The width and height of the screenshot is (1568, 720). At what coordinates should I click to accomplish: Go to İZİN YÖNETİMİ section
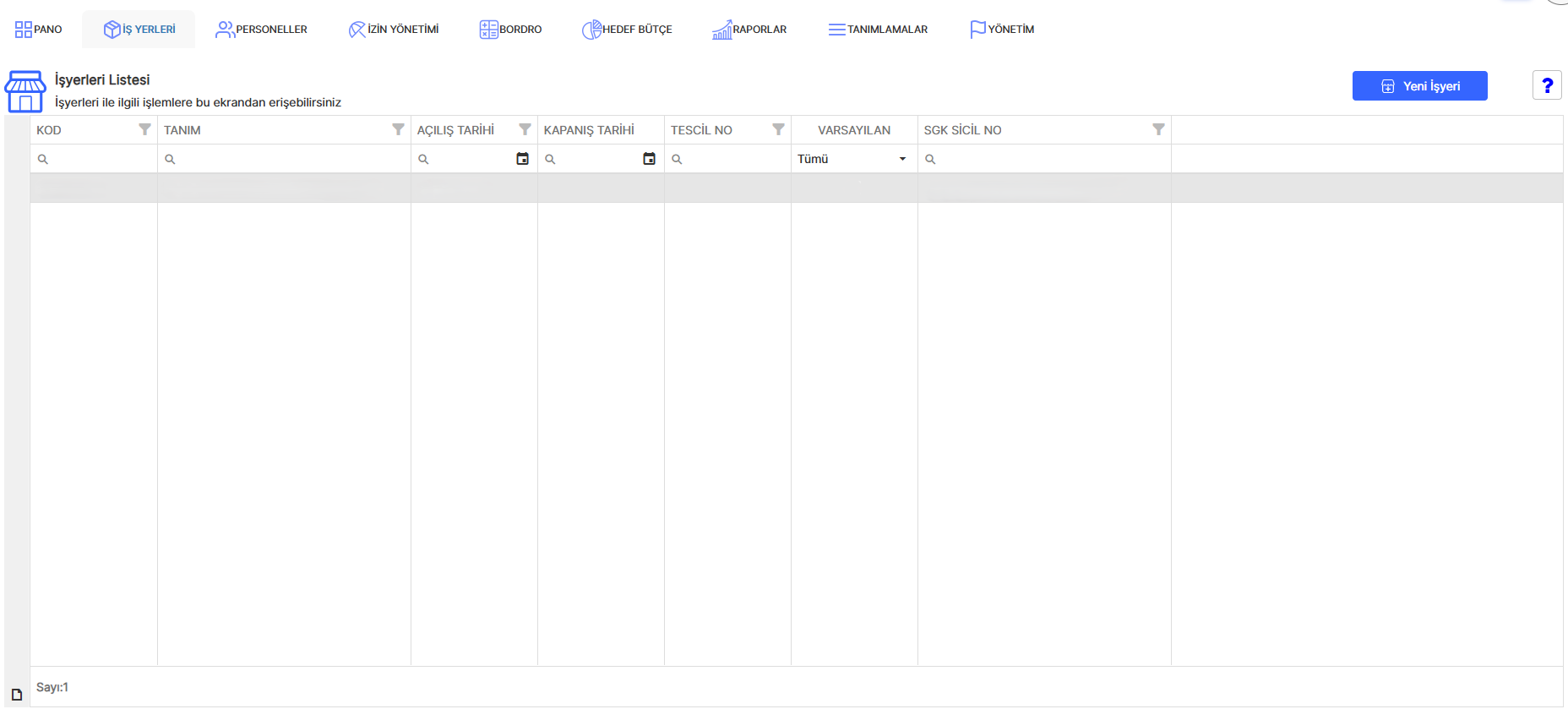coord(394,30)
